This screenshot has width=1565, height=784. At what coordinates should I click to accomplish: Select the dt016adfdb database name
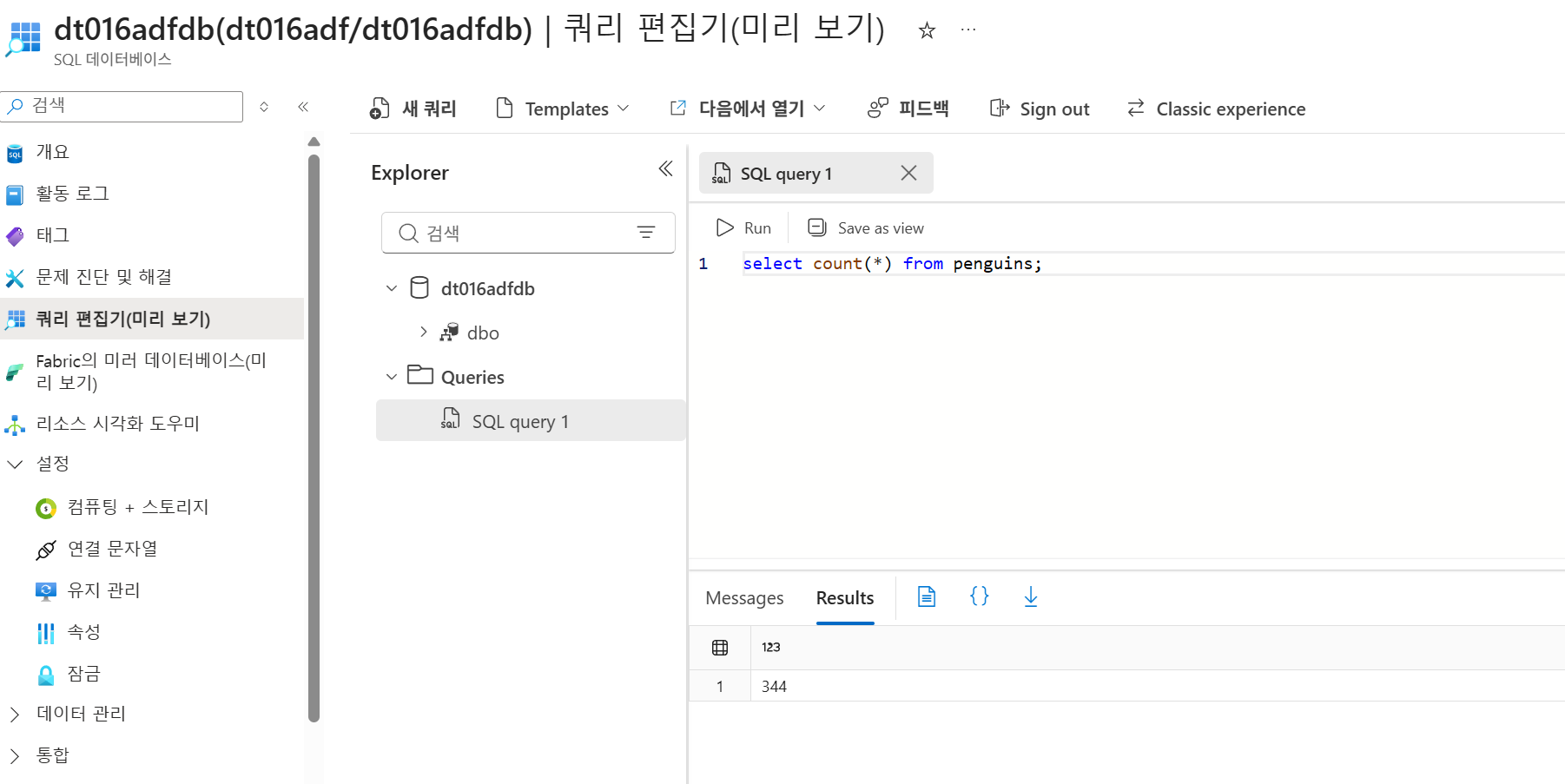[488, 289]
